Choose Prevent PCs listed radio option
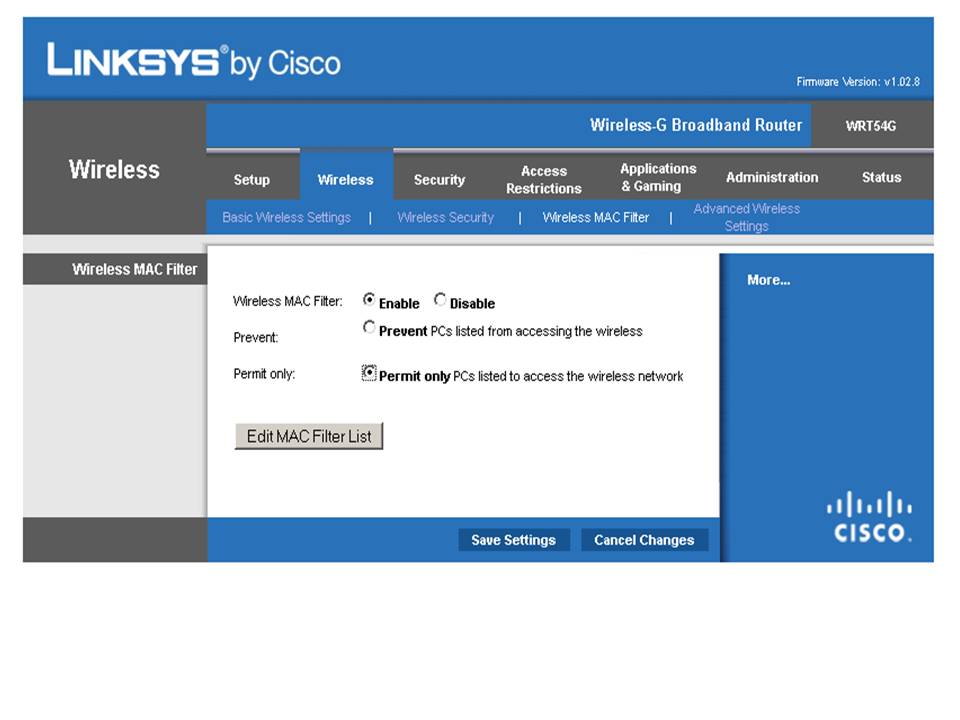Image resolution: width=960 pixels, height=720 pixels. [369, 328]
